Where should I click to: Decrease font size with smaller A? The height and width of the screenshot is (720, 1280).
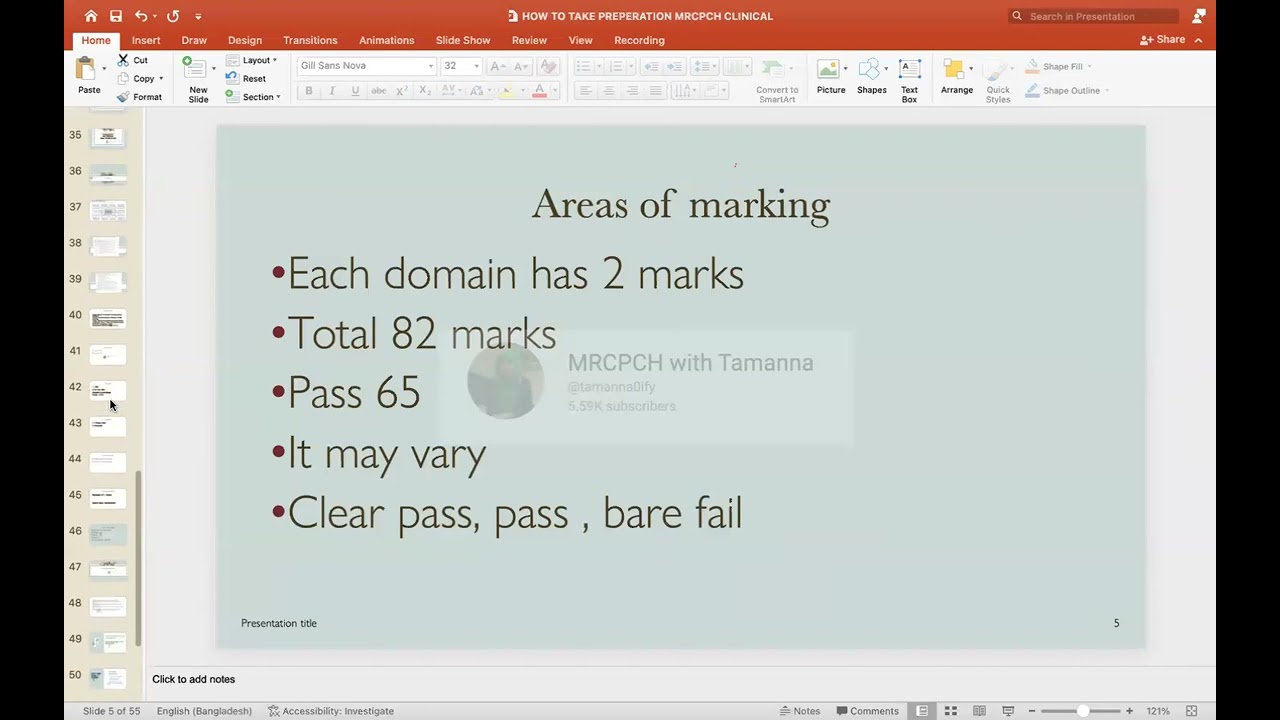point(522,66)
